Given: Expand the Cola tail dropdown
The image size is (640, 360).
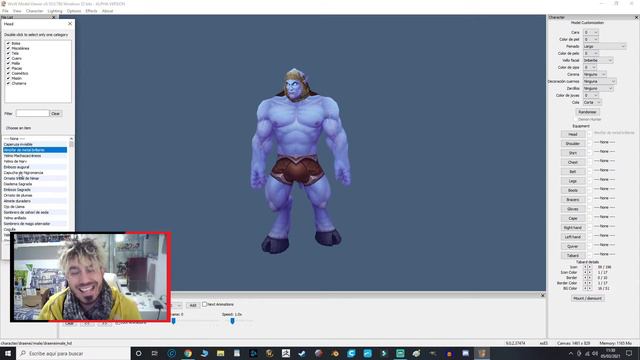Looking at the screenshot, I should click(592, 102).
